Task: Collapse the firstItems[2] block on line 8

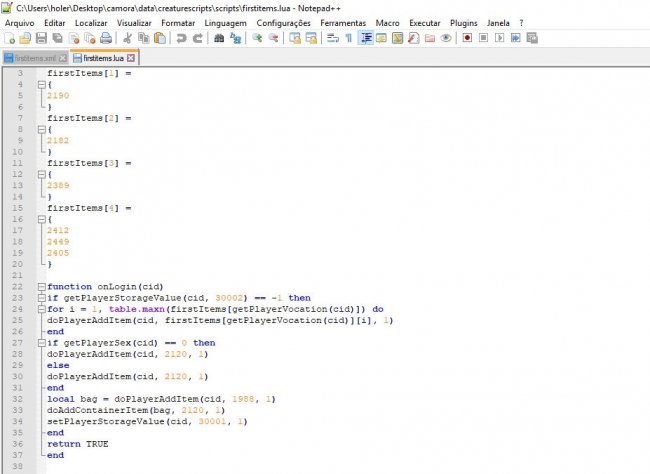Action: tap(41, 129)
